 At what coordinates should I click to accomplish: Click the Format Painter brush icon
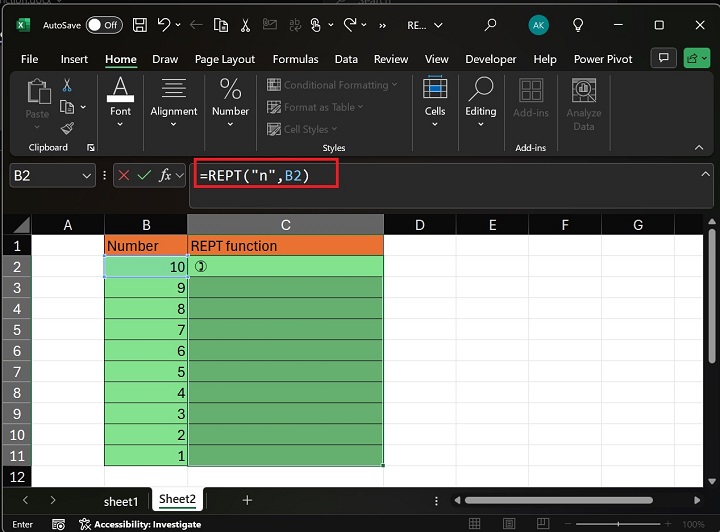67,128
